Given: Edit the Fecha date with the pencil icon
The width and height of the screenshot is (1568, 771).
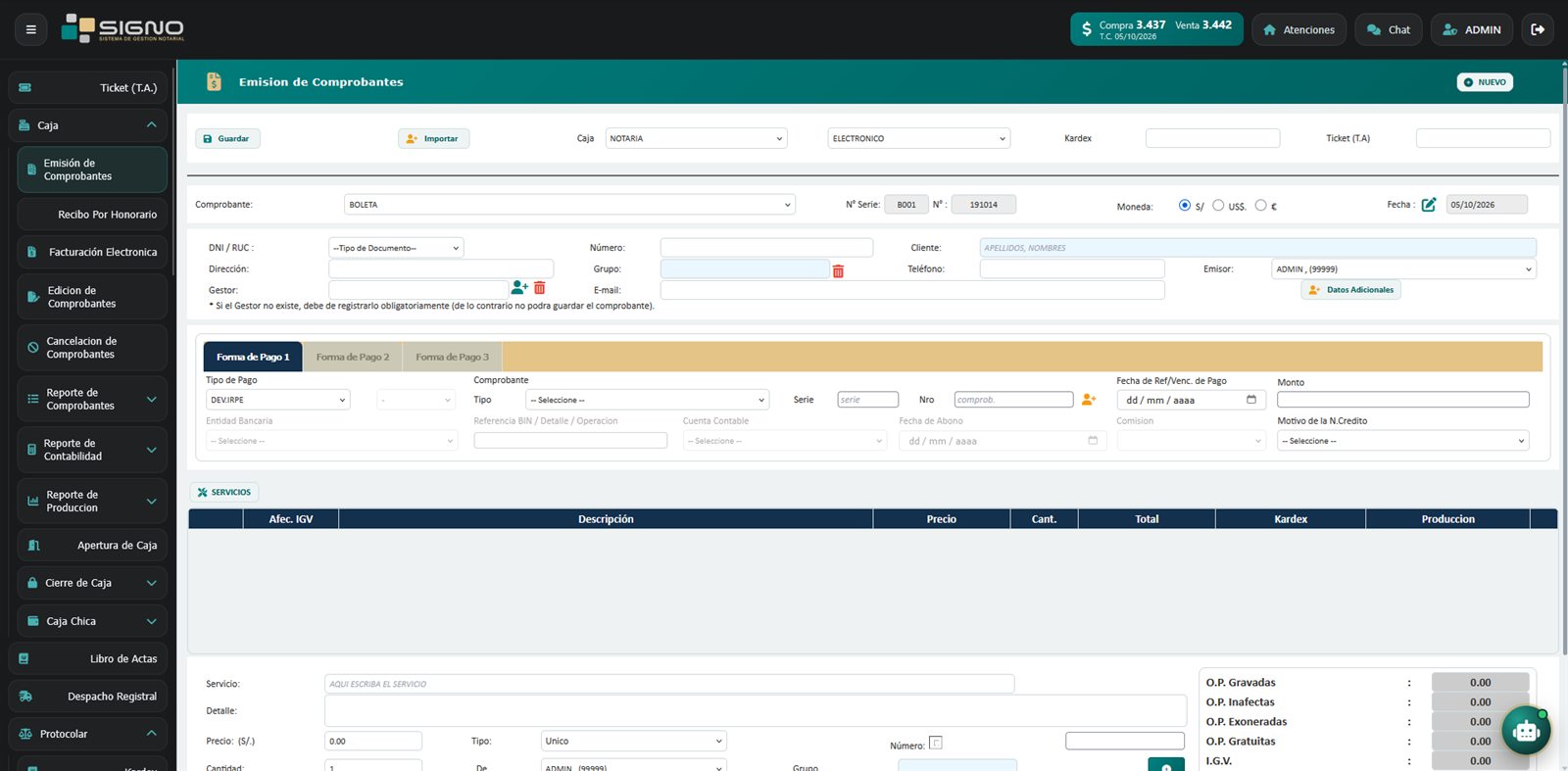Looking at the screenshot, I should 1429,205.
